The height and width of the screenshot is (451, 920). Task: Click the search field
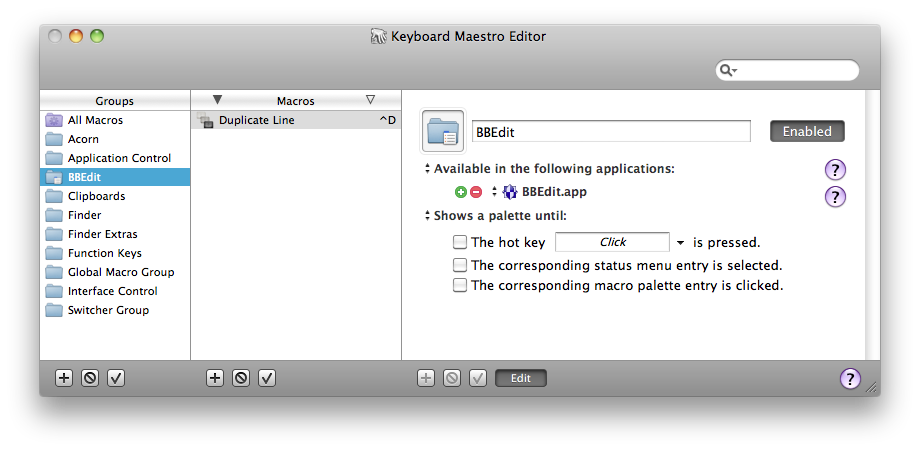coord(787,70)
